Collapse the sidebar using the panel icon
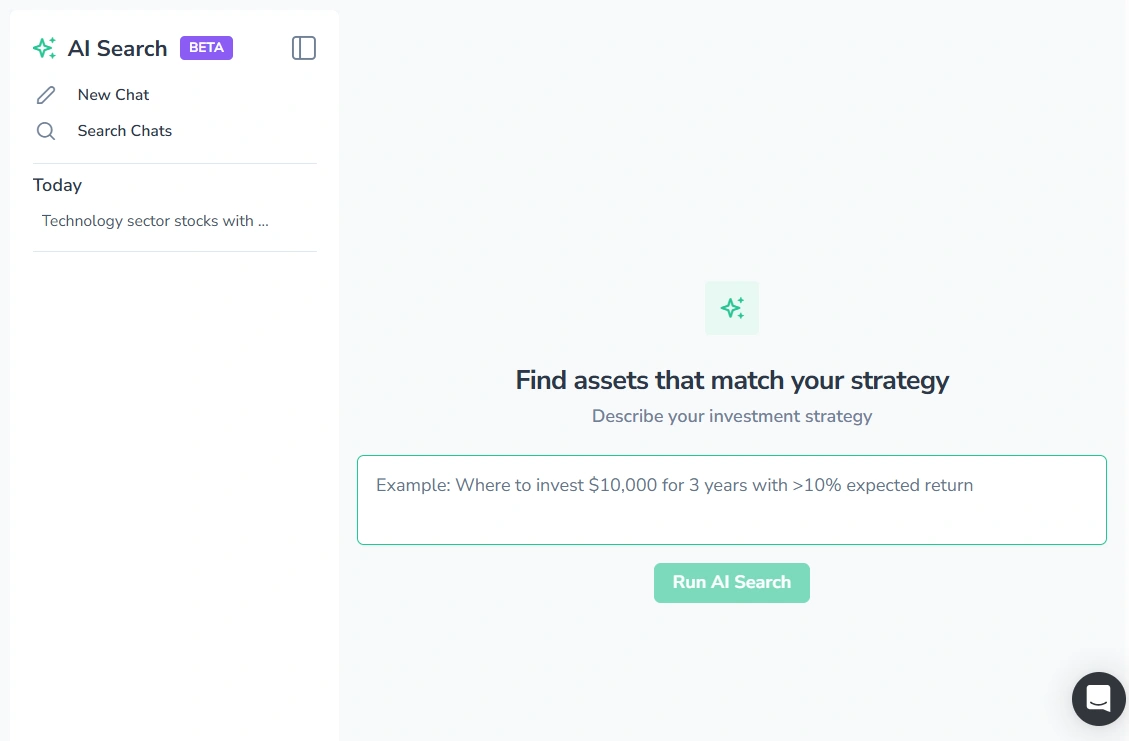 [x=303, y=47]
